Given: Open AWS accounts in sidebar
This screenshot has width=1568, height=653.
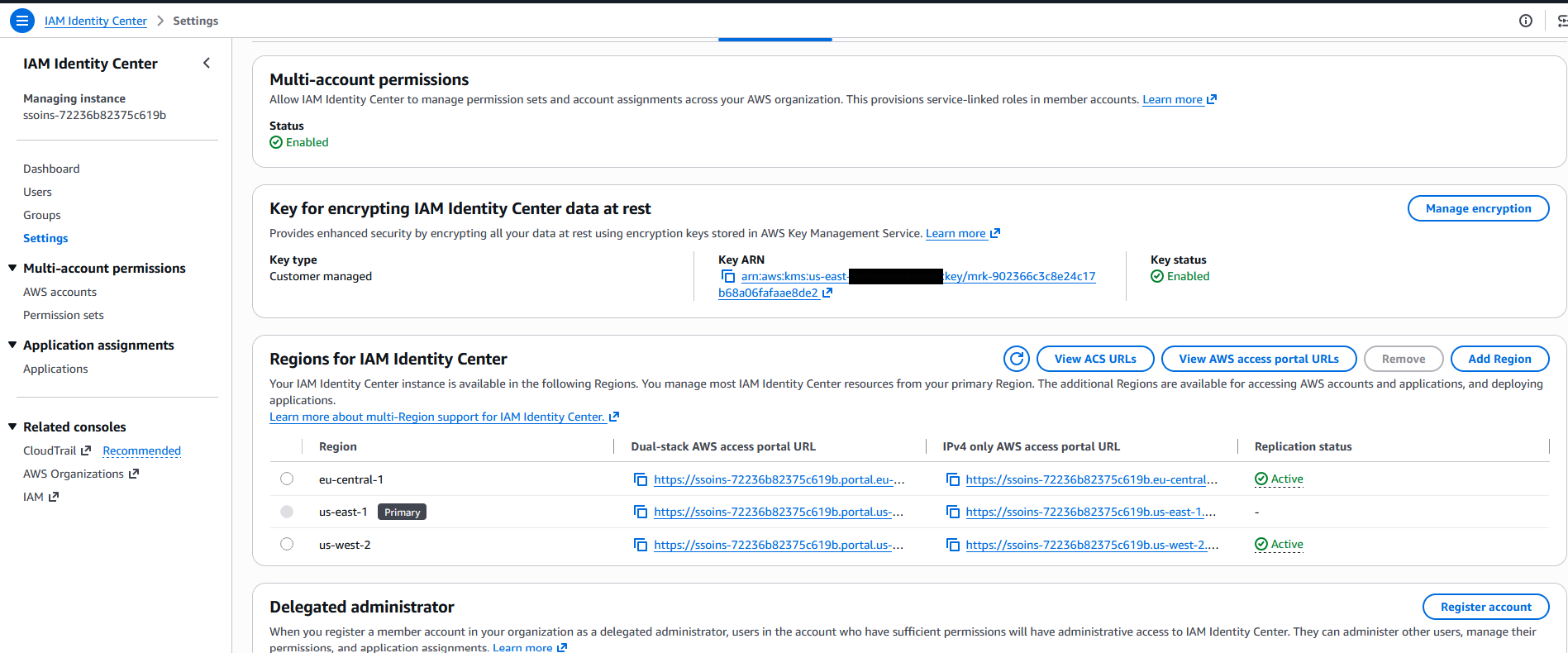Looking at the screenshot, I should pyautogui.click(x=60, y=292).
